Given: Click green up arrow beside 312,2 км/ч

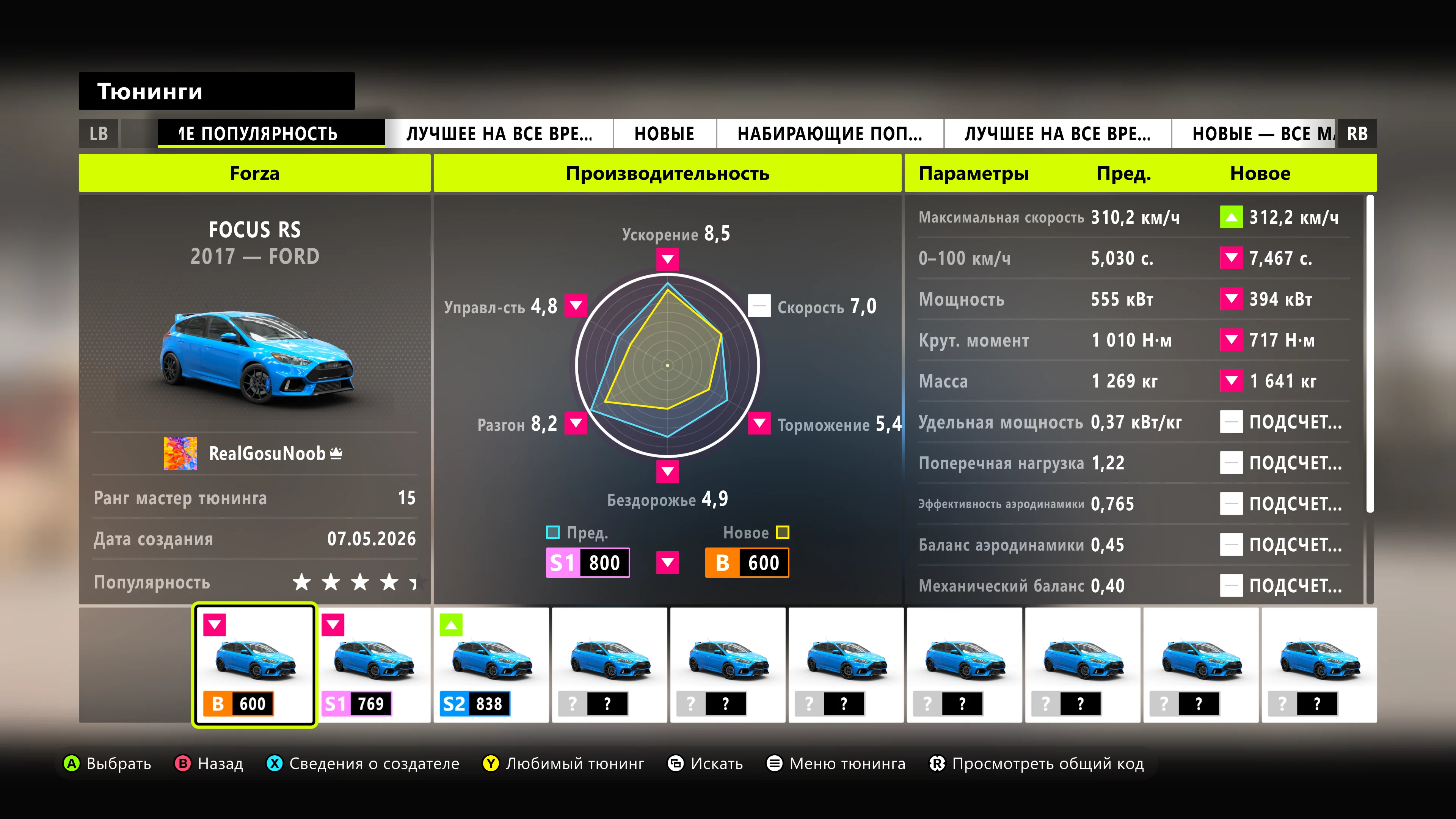Looking at the screenshot, I should tap(1231, 217).
